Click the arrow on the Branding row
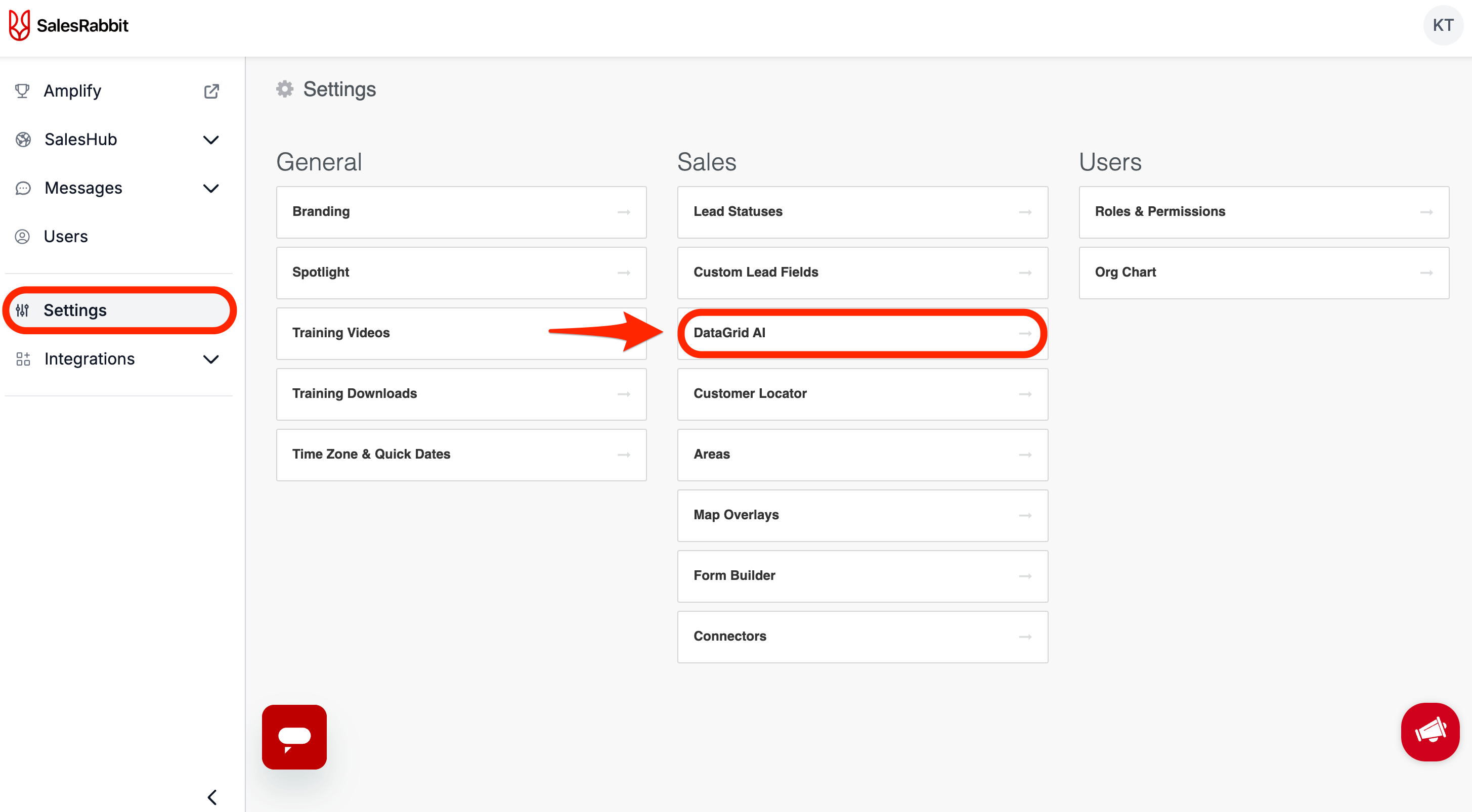1472x812 pixels. (x=624, y=212)
